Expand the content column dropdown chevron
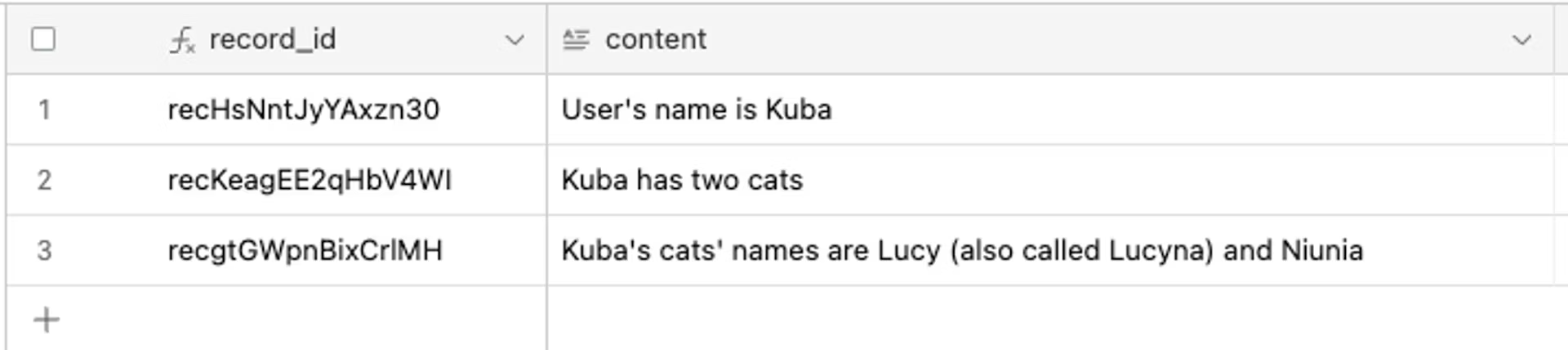Screen dimensions: 1568x350 pos(1521,40)
